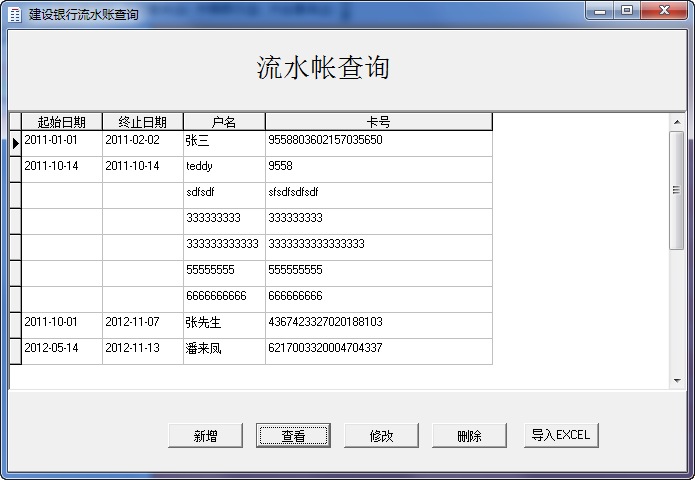The height and width of the screenshot is (480, 695).
Task: Minimize the 建设银行流水账查询 window
Action: point(600,11)
